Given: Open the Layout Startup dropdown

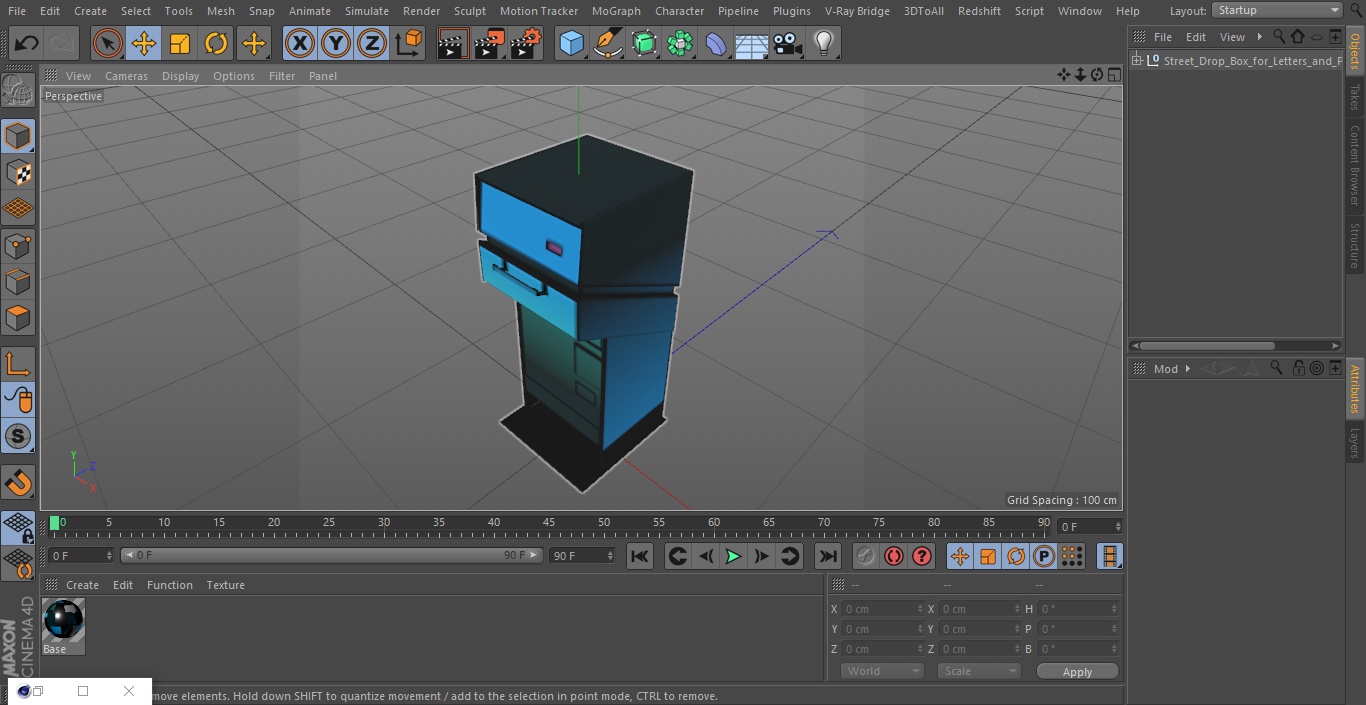Looking at the screenshot, I should coord(1278,10).
